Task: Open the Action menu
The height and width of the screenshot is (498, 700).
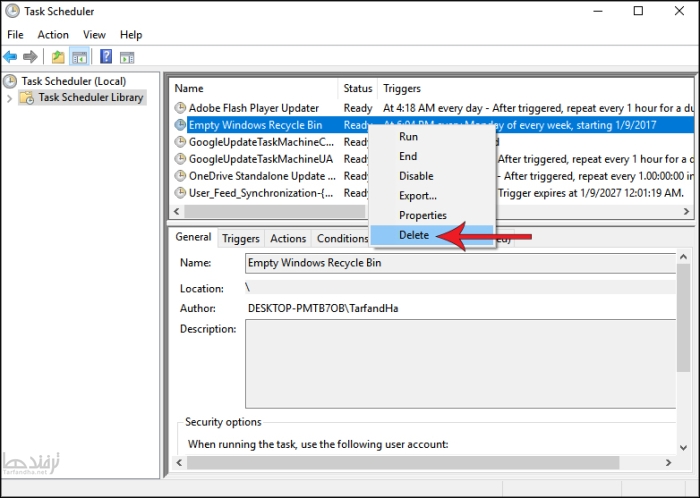Action: pos(53,34)
